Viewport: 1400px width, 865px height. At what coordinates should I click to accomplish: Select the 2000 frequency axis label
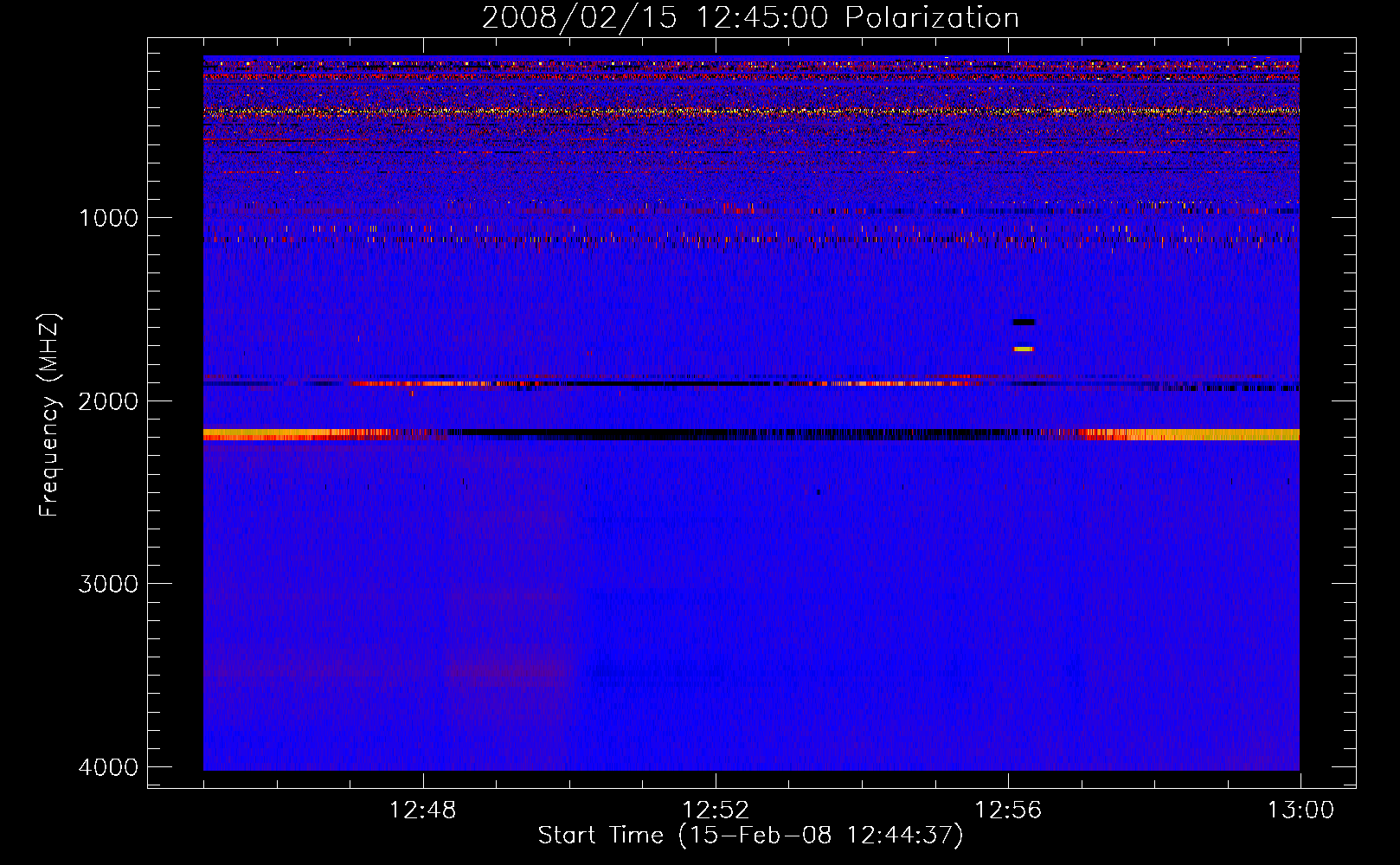point(108,400)
